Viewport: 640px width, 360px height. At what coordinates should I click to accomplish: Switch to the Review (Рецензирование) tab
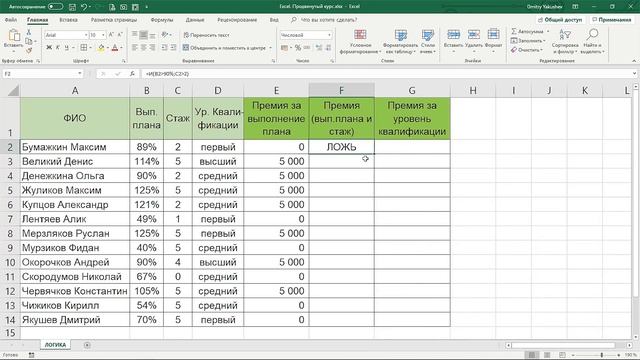[x=237, y=20]
